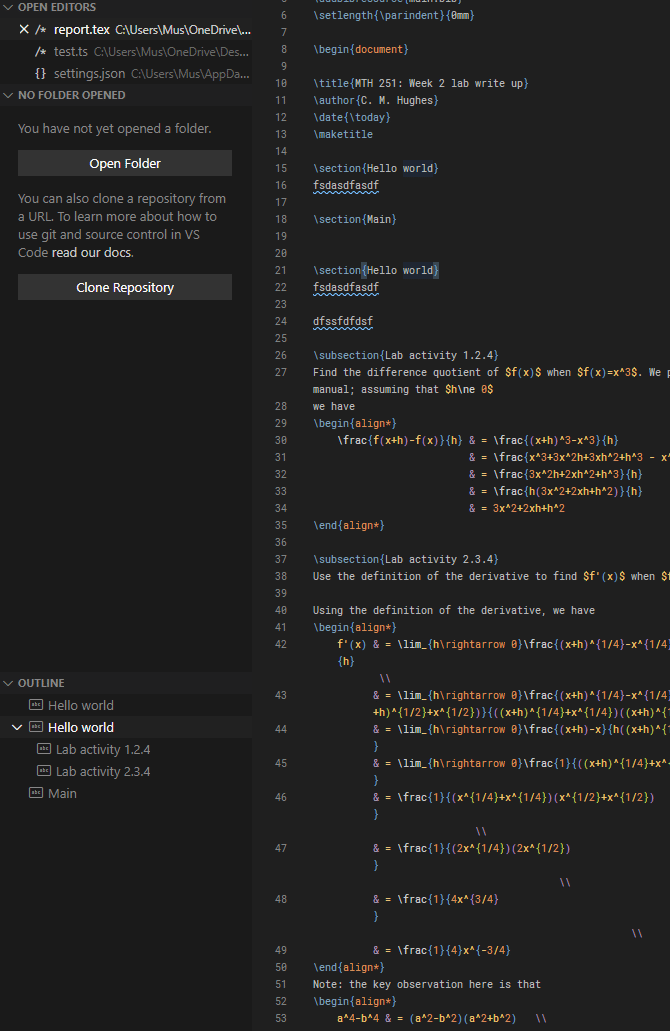Collapse the NO FOLDER OPENED section
The width and height of the screenshot is (670, 1031).
pos(10,97)
